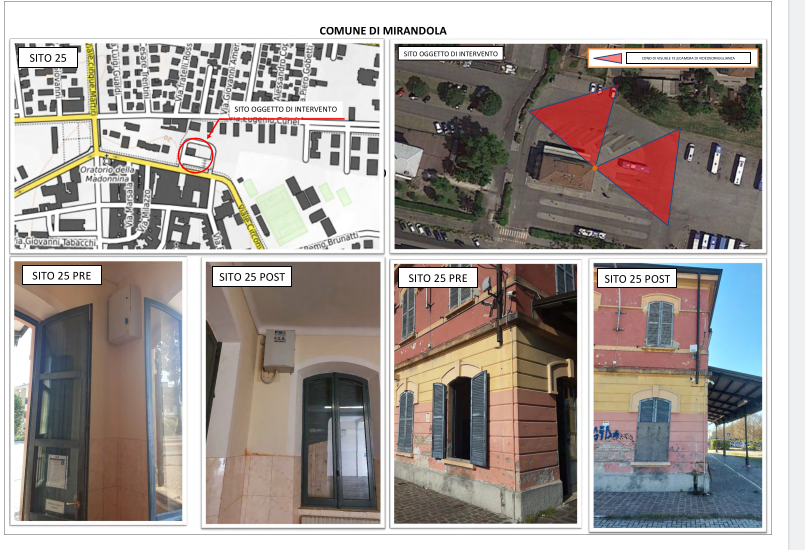Click the vertical scrollbar on the right edge
Screen dimensions: 805x550
click(x=797, y=275)
